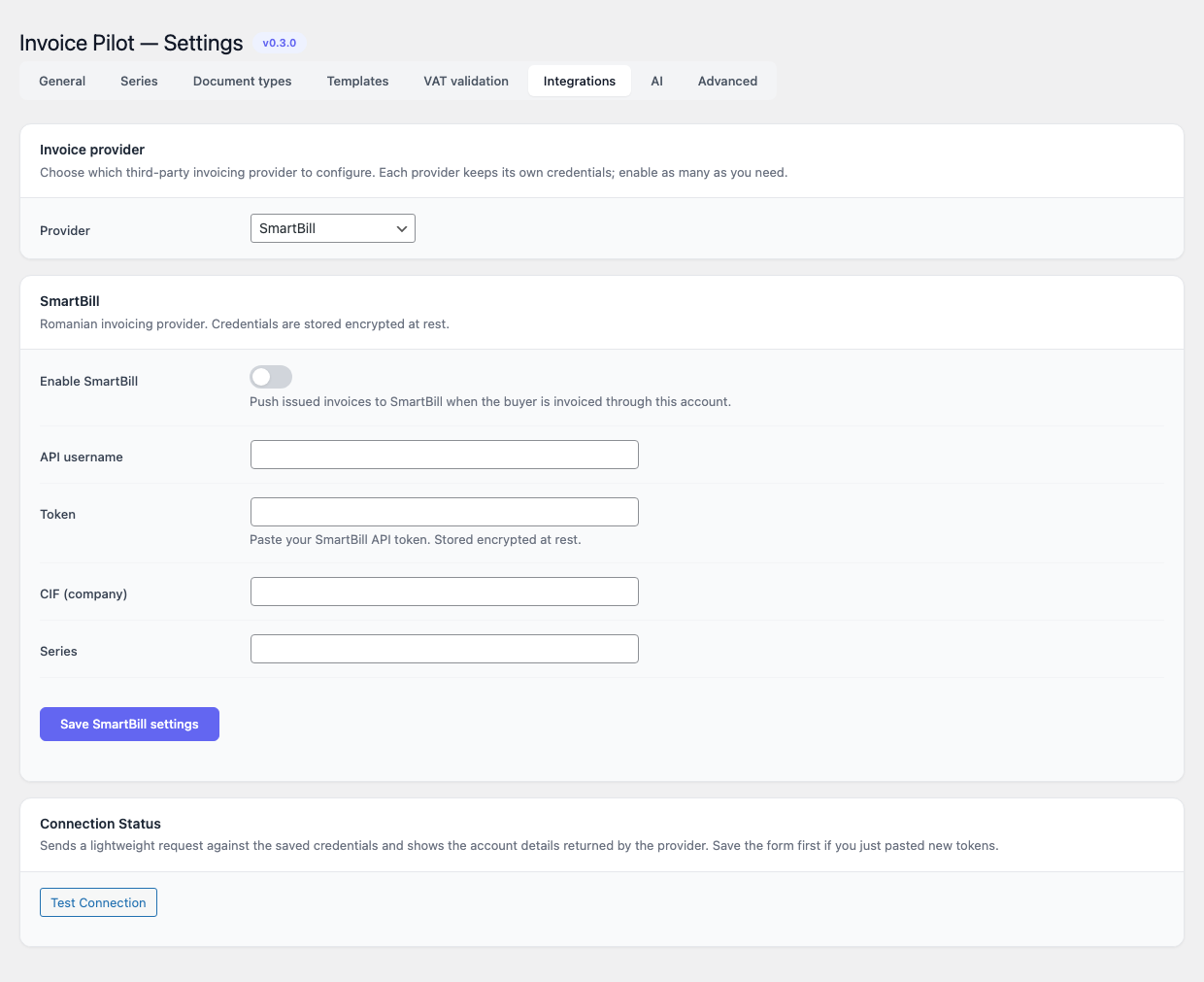Open the Document types tab

coord(242,81)
